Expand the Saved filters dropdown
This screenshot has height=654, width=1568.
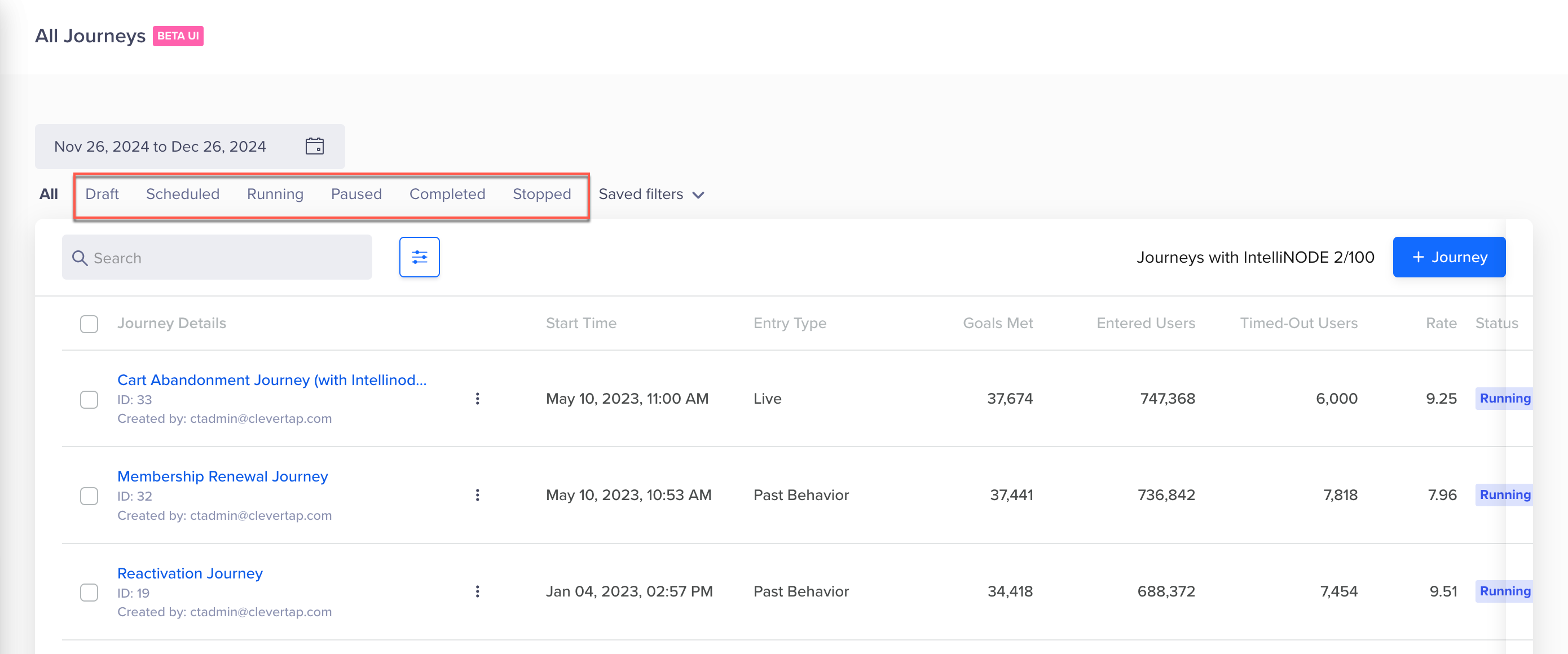[651, 194]
